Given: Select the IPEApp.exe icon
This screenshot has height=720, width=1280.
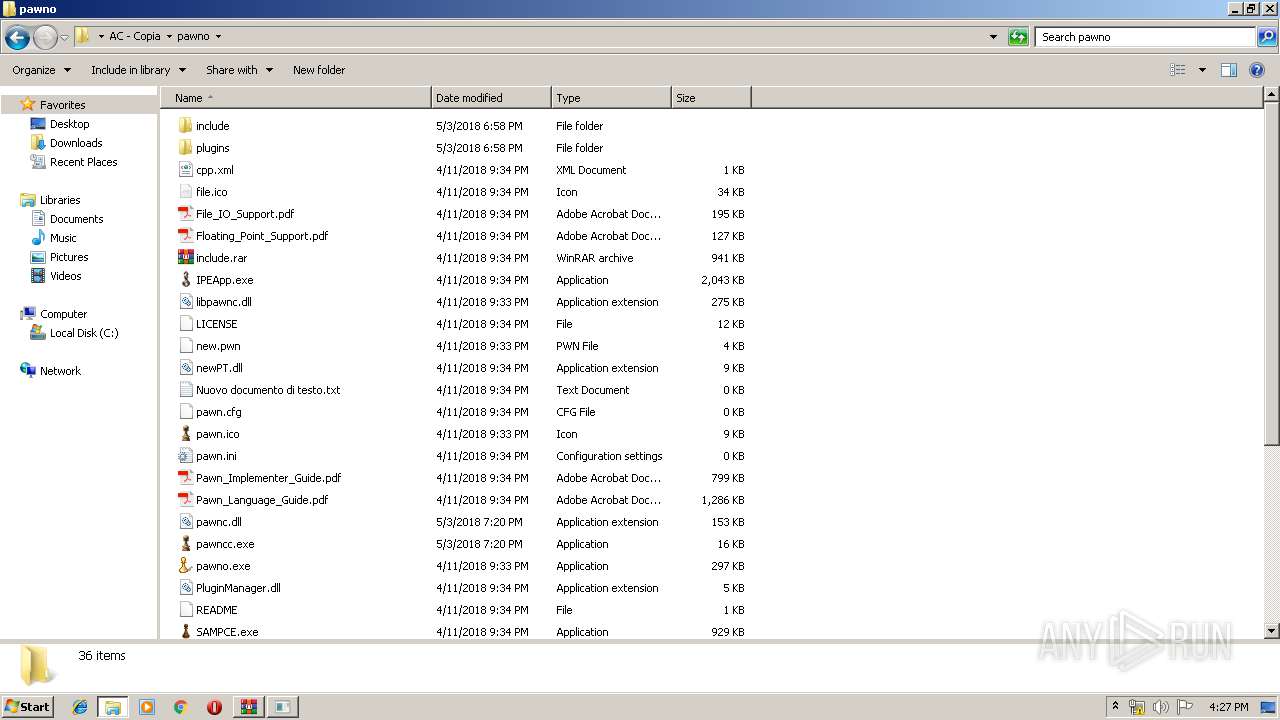Looking at the screenshot, I should point(185,280).
